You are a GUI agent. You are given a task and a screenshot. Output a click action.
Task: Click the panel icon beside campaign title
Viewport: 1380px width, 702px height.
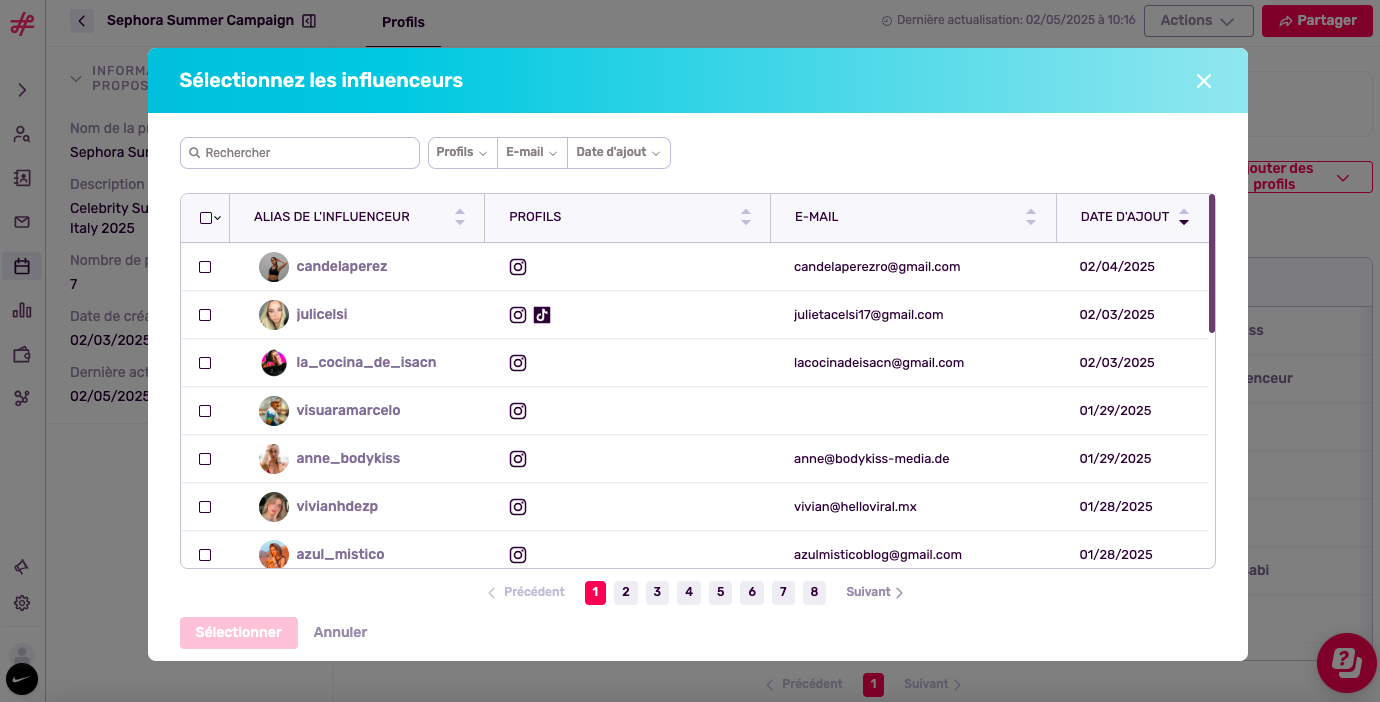coord(309,21)
